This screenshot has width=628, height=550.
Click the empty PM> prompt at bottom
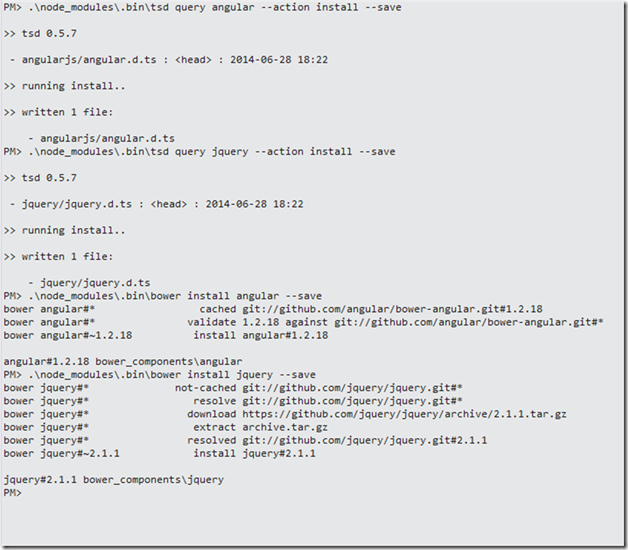[x=13, y=493]
